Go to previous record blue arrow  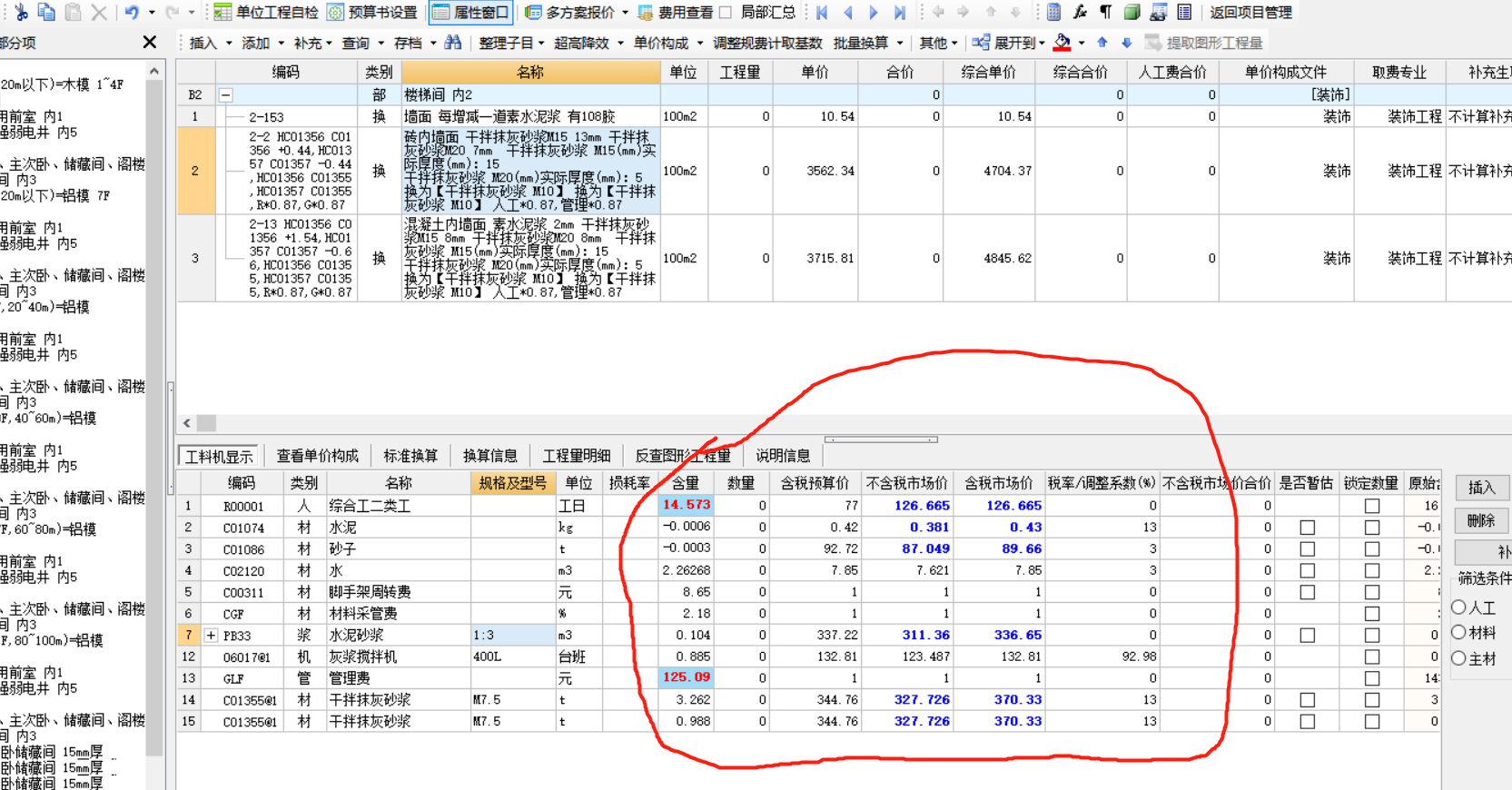[x=848, y=13]
